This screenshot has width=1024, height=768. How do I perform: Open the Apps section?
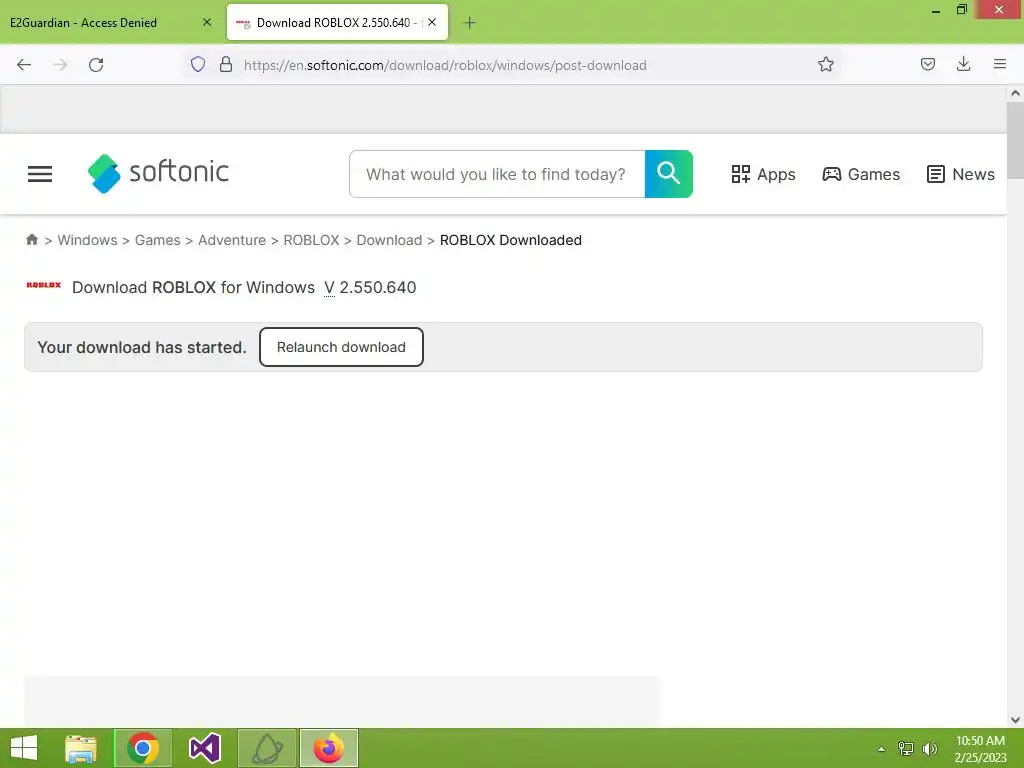[x=763, y=174]
